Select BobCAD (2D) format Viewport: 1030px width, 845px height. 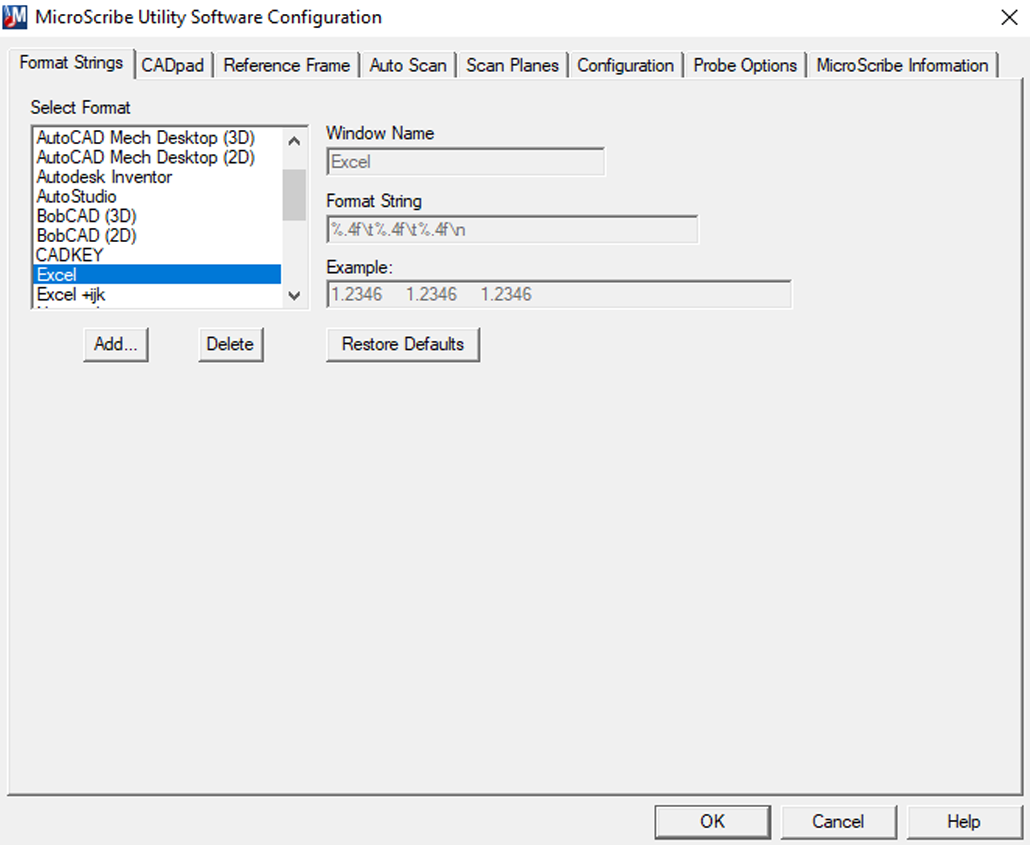(158, 235)
